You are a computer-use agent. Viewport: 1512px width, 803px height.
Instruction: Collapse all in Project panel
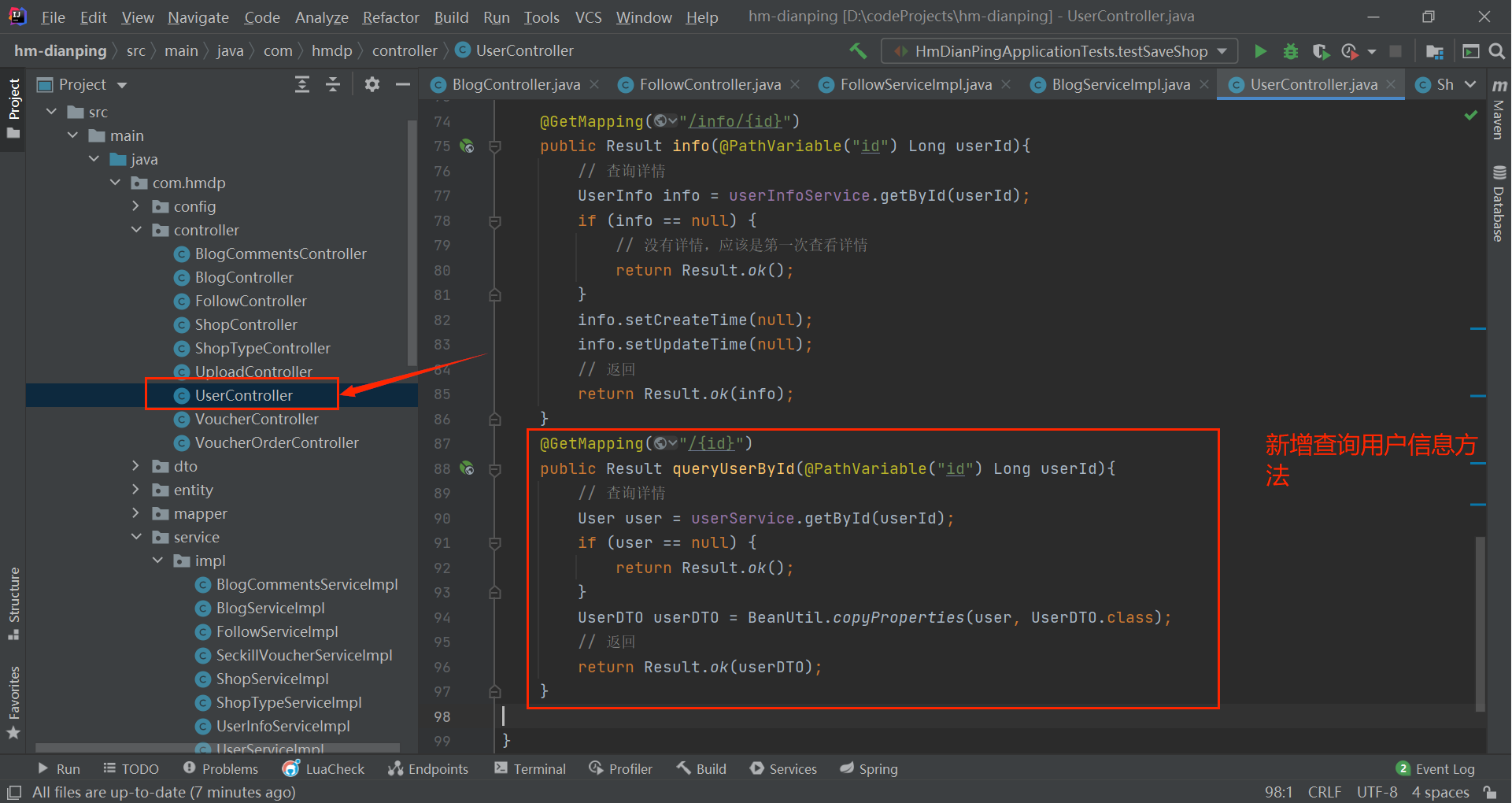pyautogui.click(x=333, y=84)
